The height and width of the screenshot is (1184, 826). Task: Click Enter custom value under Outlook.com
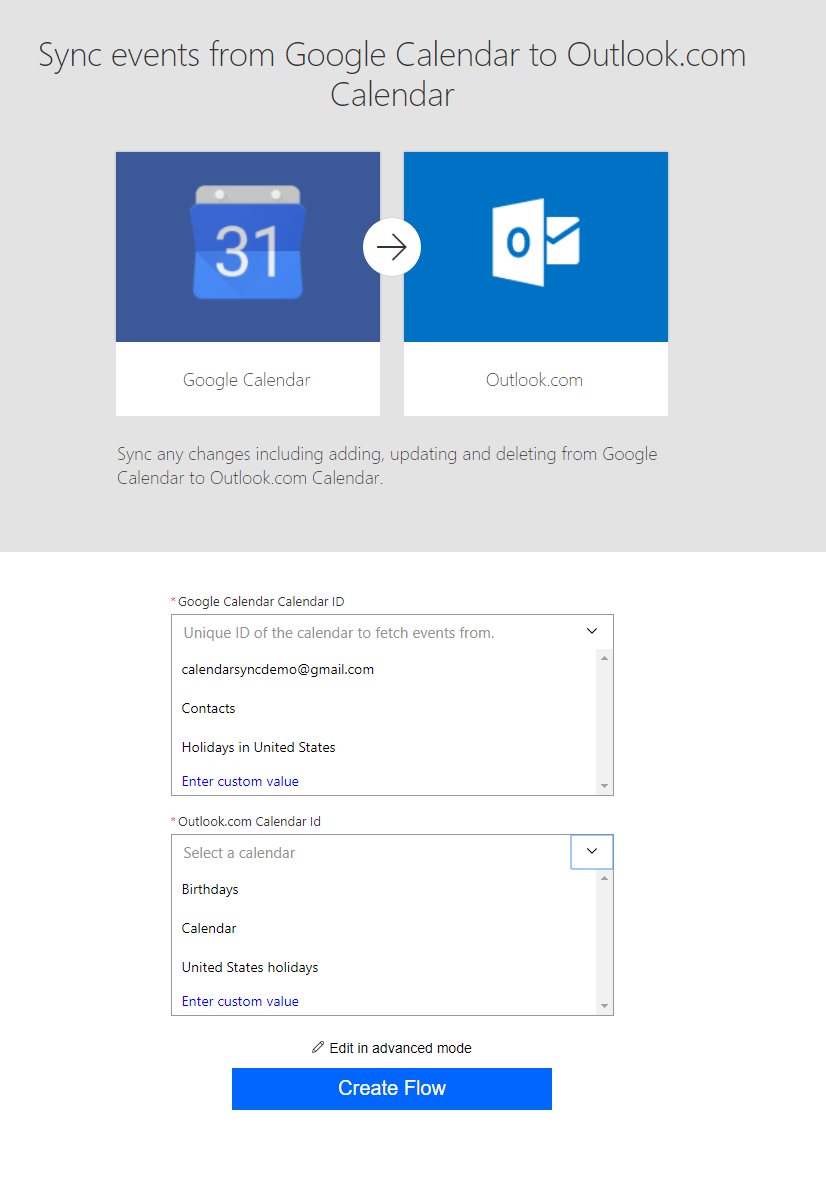240,1002
